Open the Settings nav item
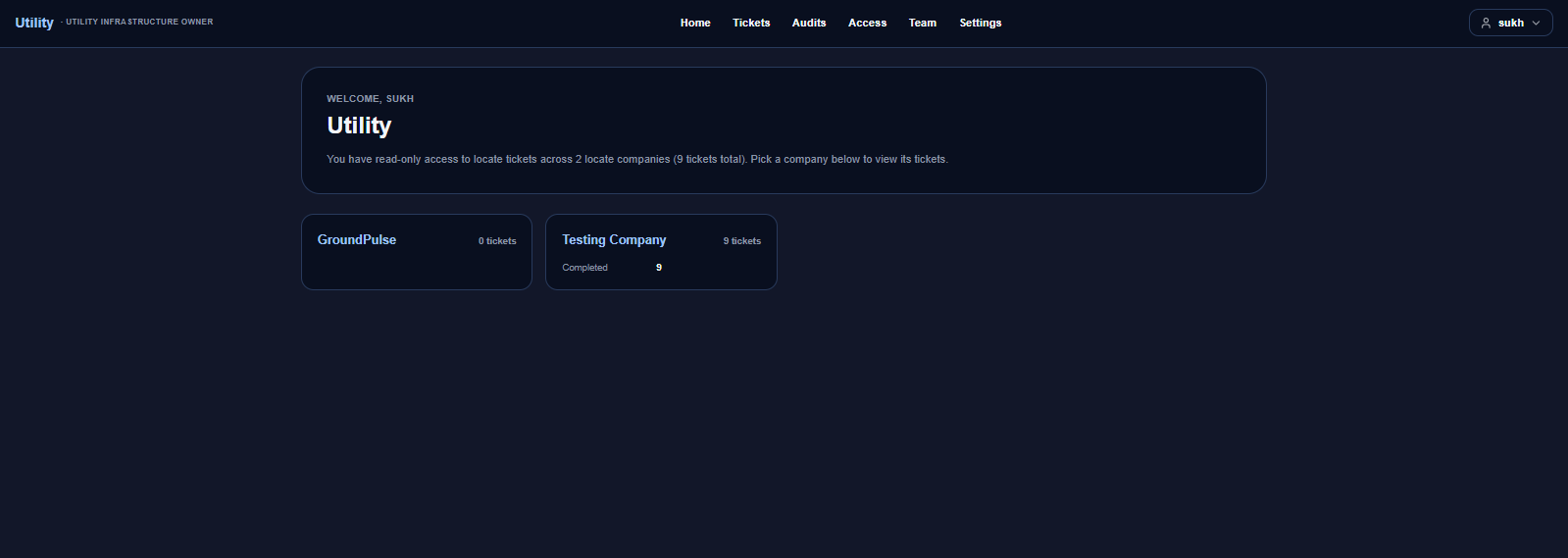 (980, 23)
